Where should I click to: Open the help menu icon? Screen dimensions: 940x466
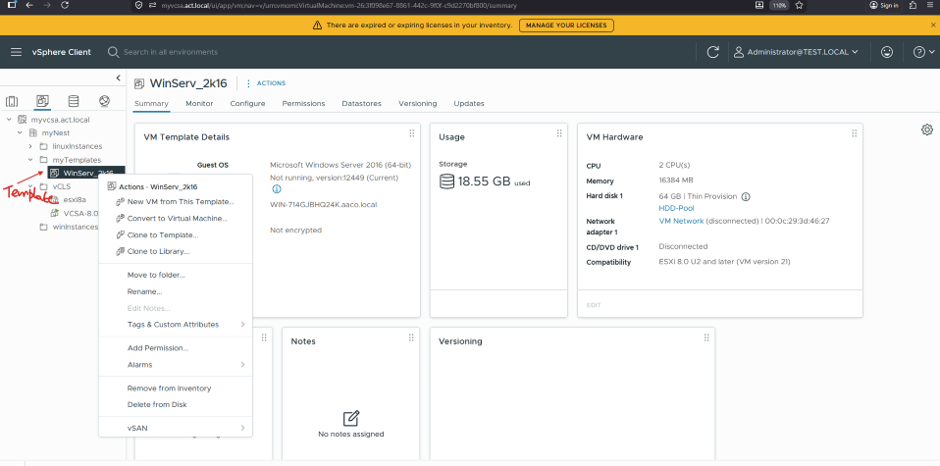click(x=924, y=52)
